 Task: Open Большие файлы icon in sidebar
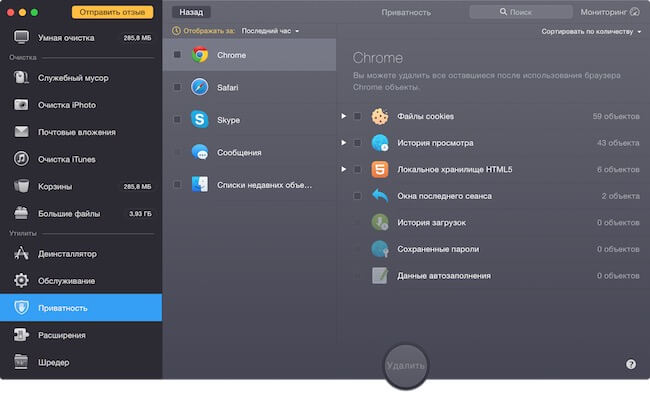point(21,213)
